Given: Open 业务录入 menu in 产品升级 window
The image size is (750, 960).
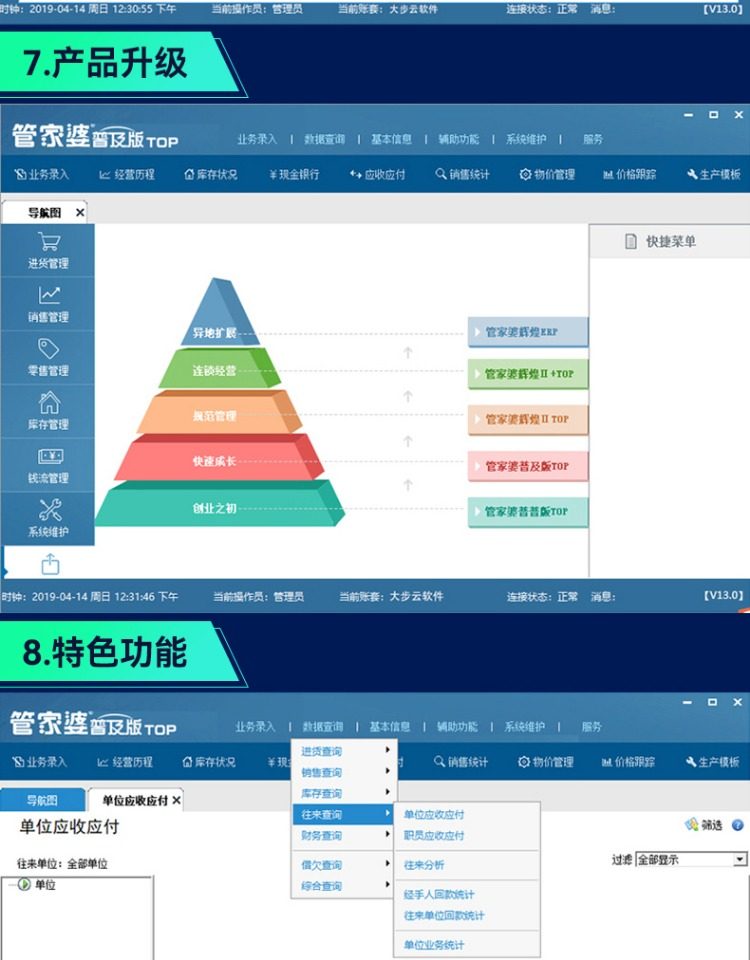Looking at the screenshot, I should (257, 140).
